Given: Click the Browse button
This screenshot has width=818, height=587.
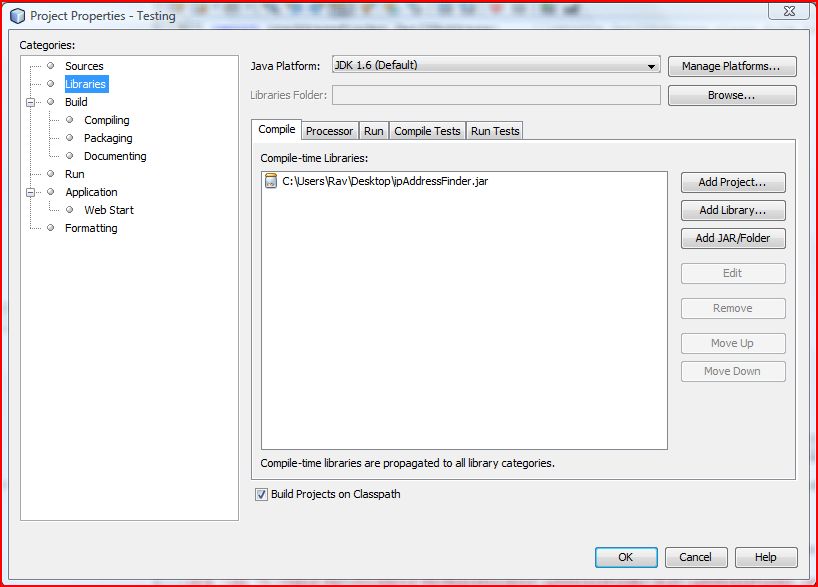Looking at the screenshot, I should (x=732, y=95).
